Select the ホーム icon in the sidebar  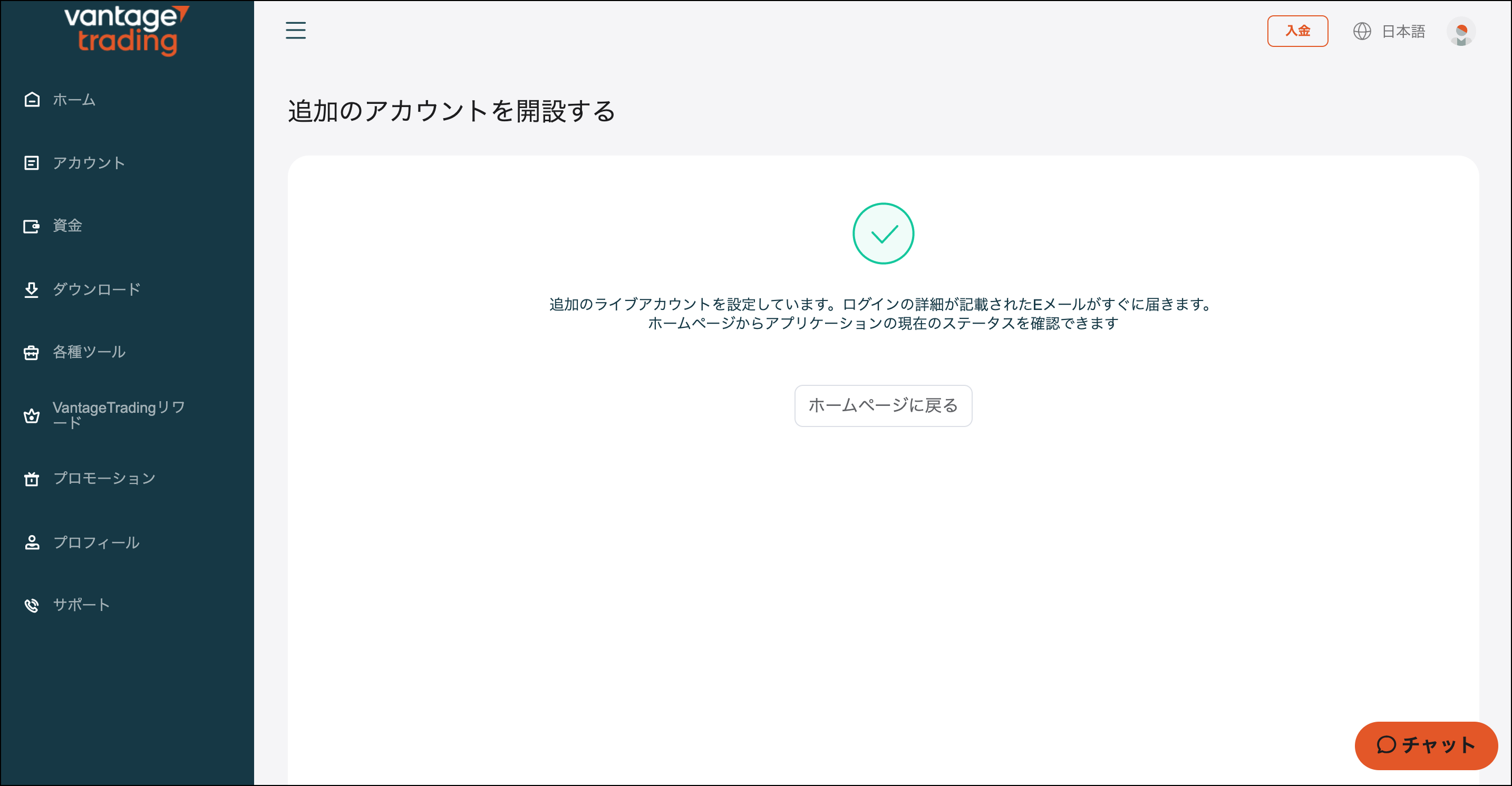pyautogui.click(x=31, y=100)
